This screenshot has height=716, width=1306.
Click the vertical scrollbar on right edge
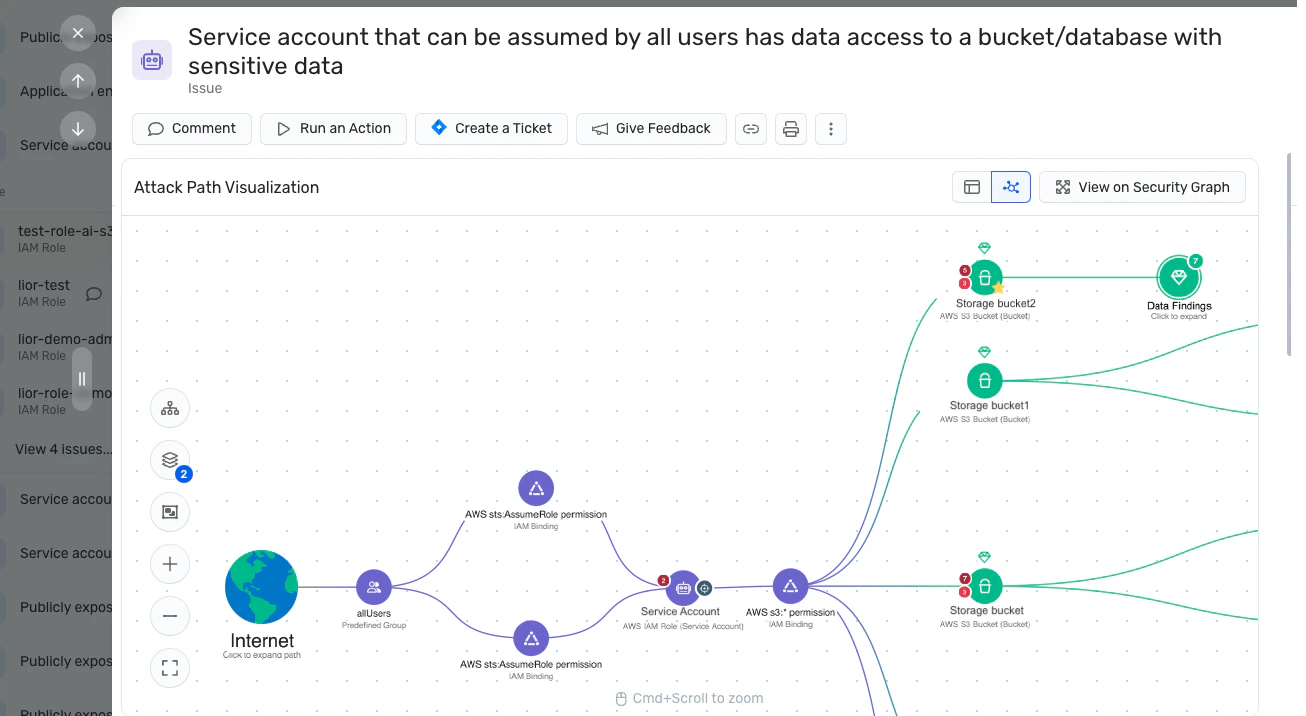[1291, 255]
